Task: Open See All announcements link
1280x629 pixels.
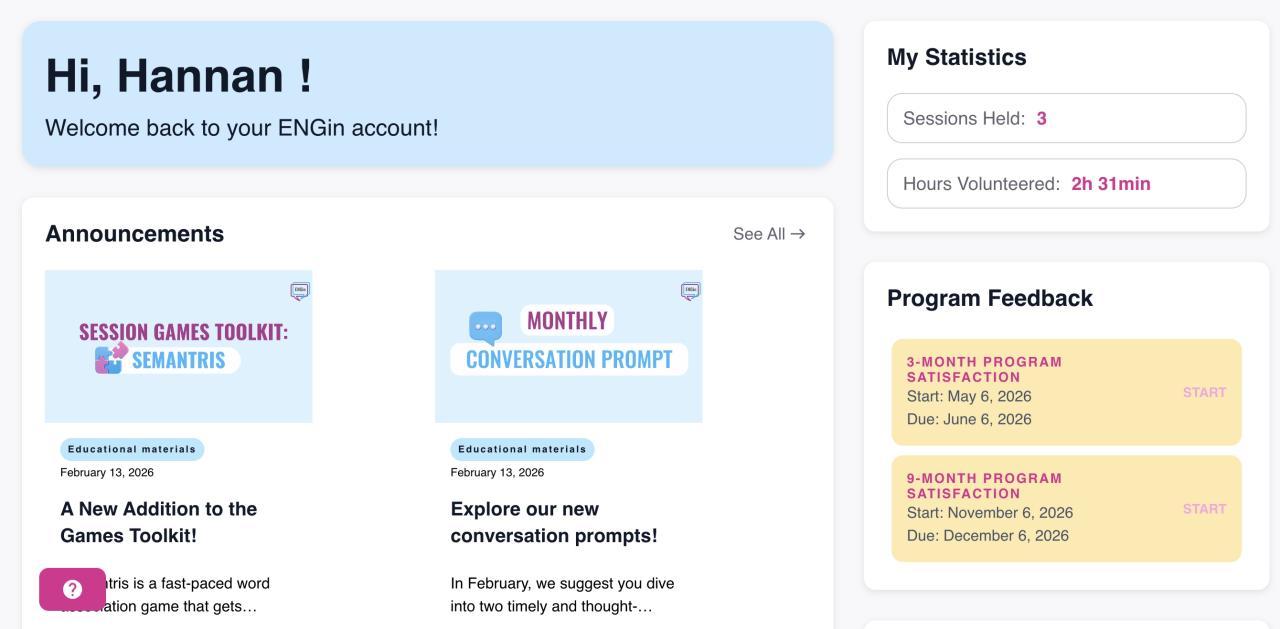Action: 768,234
